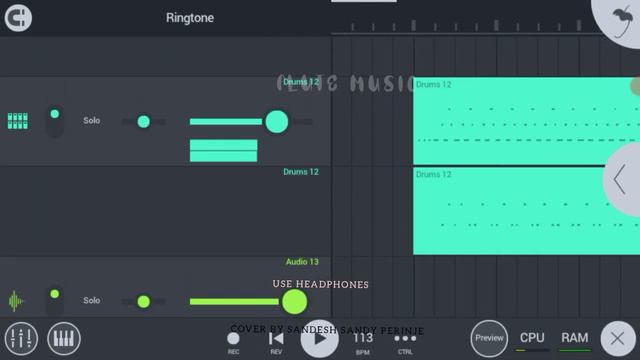Collapse sidebar with left chevron
The height and width of the screenshot is (360, 640).
[622, 180]
